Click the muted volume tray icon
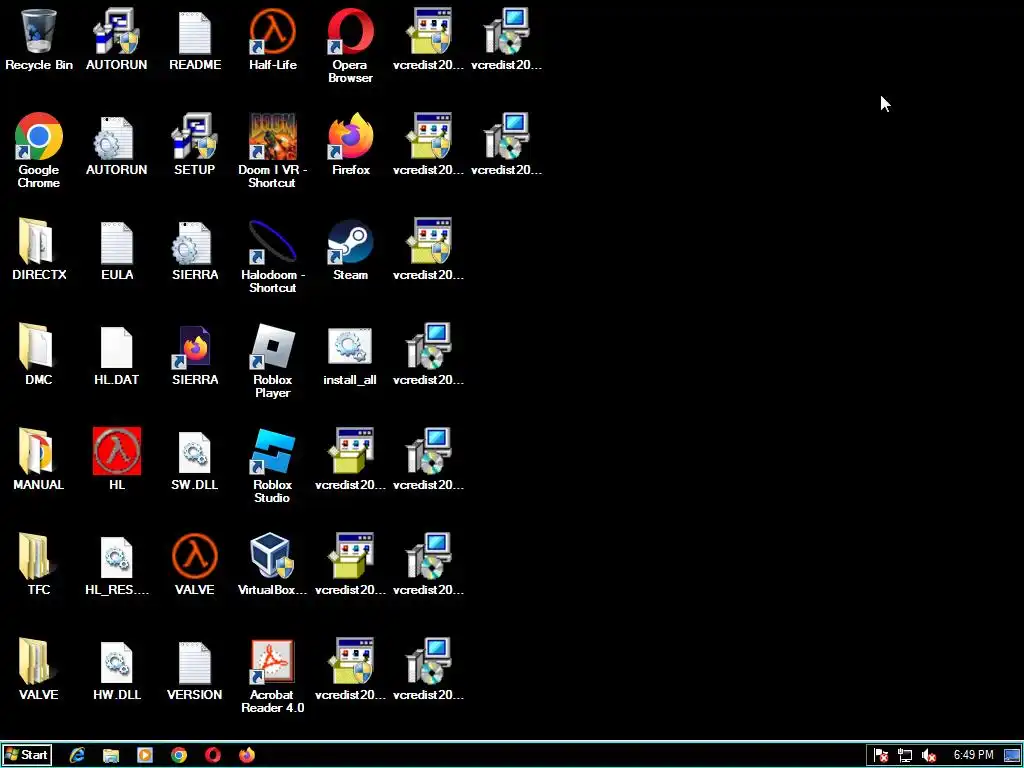Screen dimensions: 1024x768 coord(929,756)
